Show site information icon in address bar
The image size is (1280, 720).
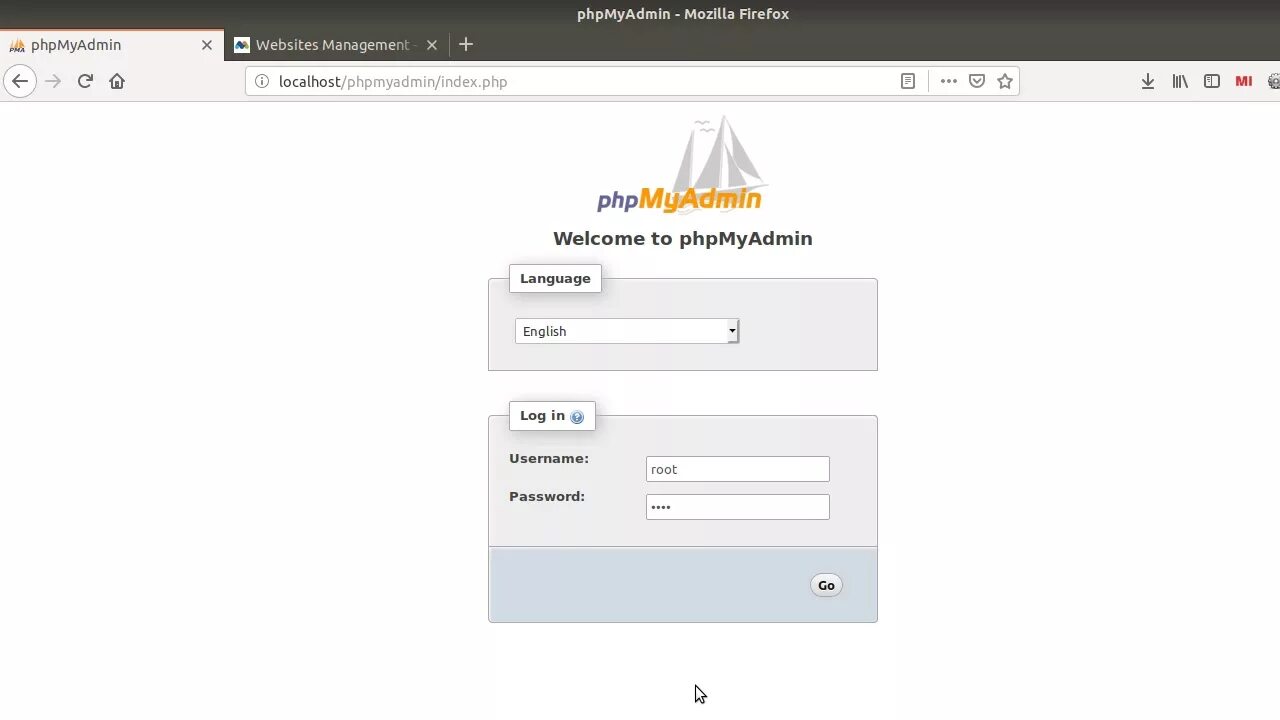[x=262, y=81]
